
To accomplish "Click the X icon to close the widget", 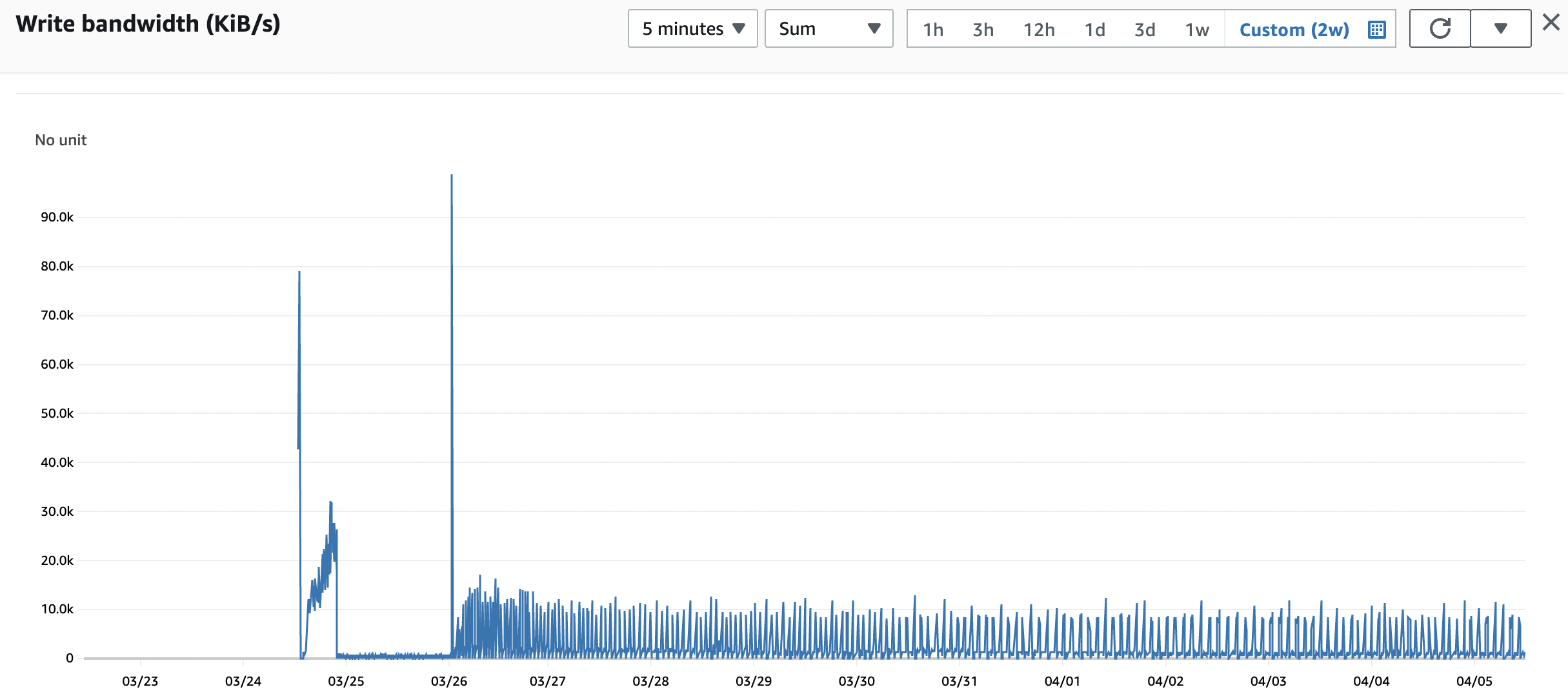I will coord(1551,22).
